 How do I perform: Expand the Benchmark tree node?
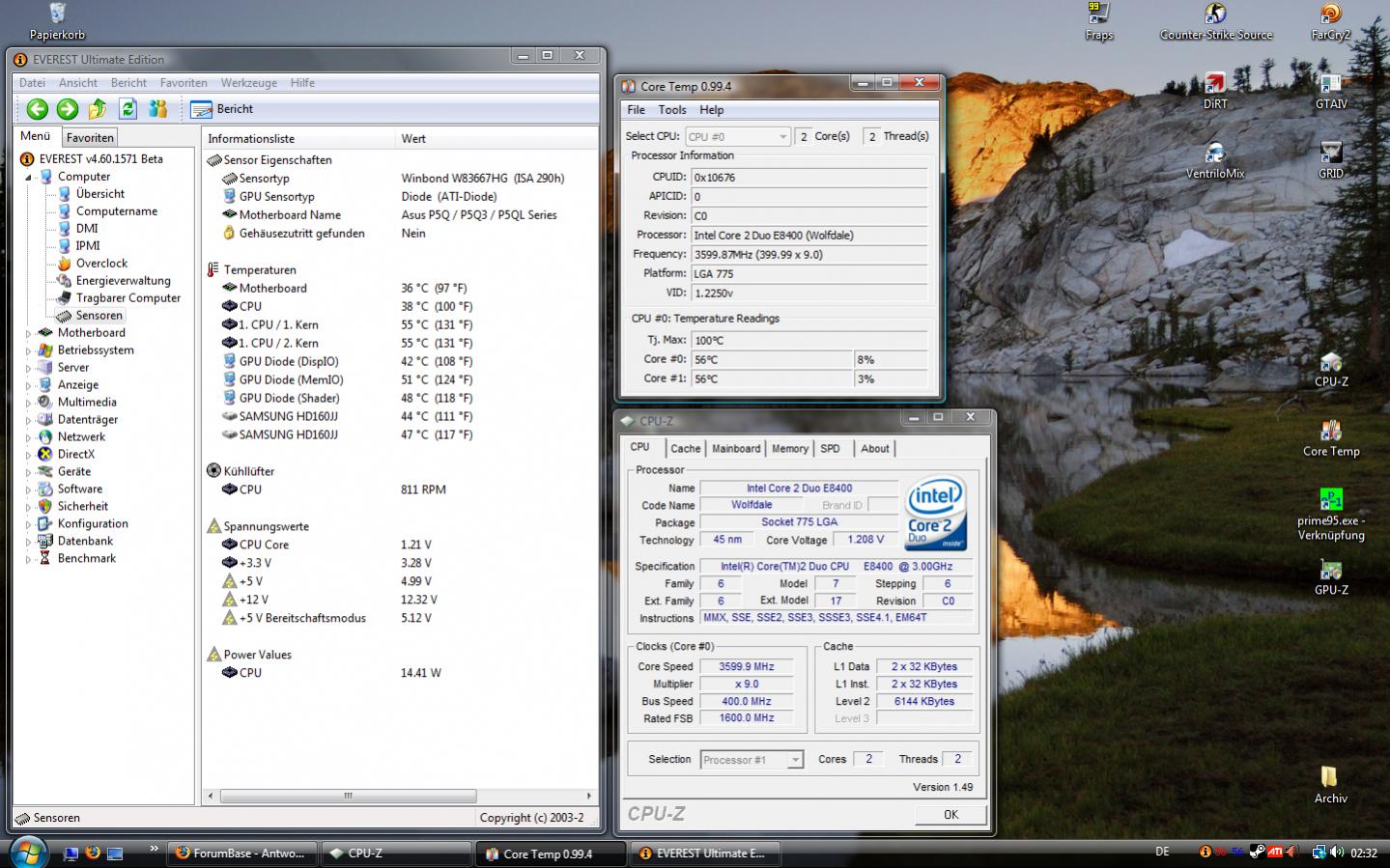coord(28,559)
